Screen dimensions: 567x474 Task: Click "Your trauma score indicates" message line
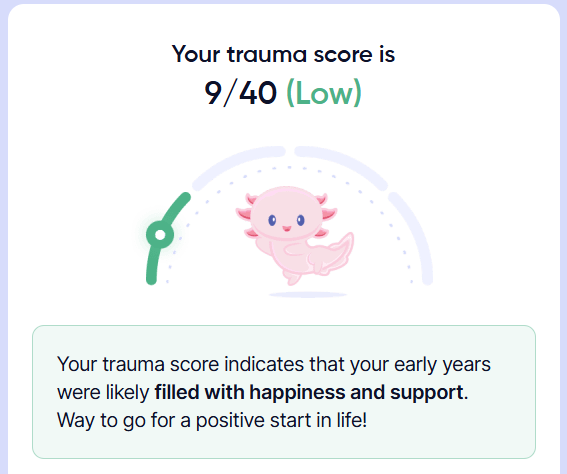(x=274, y=364)
